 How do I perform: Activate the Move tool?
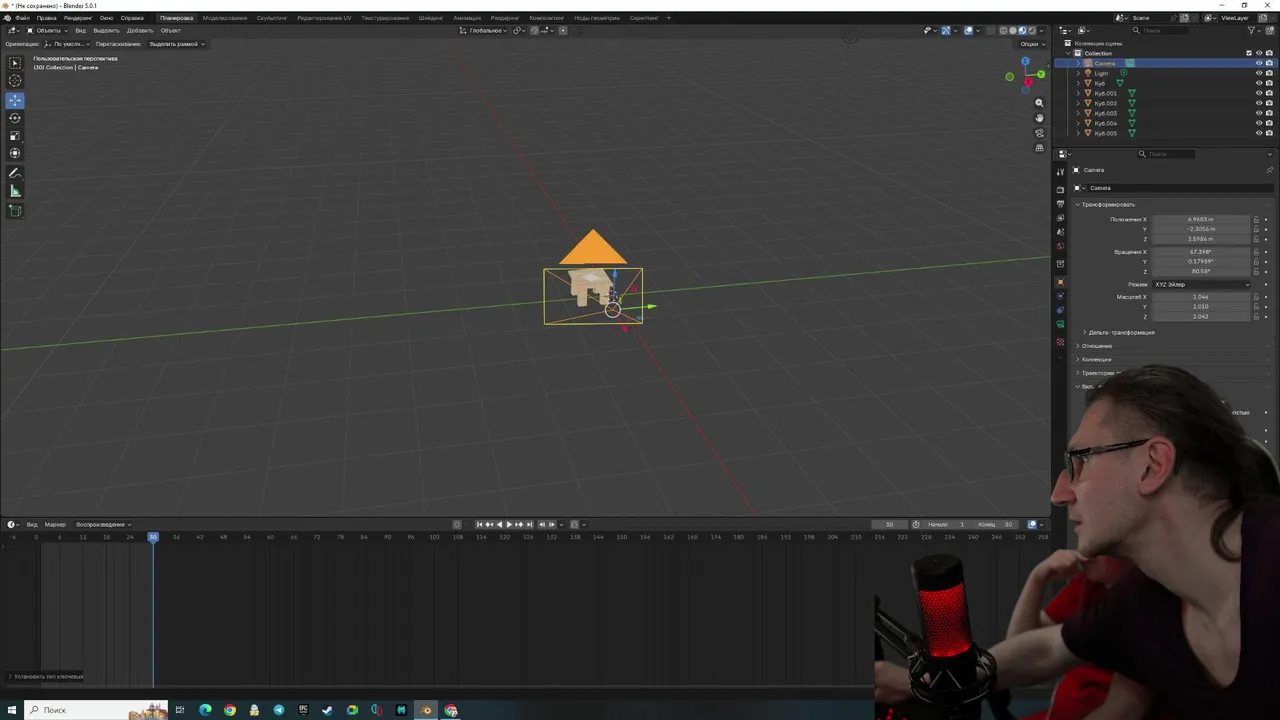15,100
